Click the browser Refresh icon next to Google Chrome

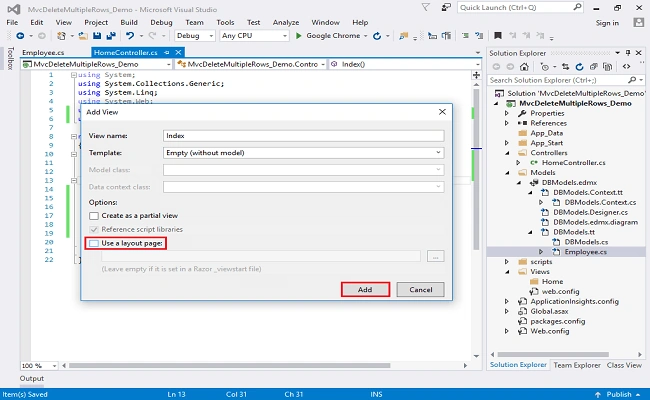point(377,36)
